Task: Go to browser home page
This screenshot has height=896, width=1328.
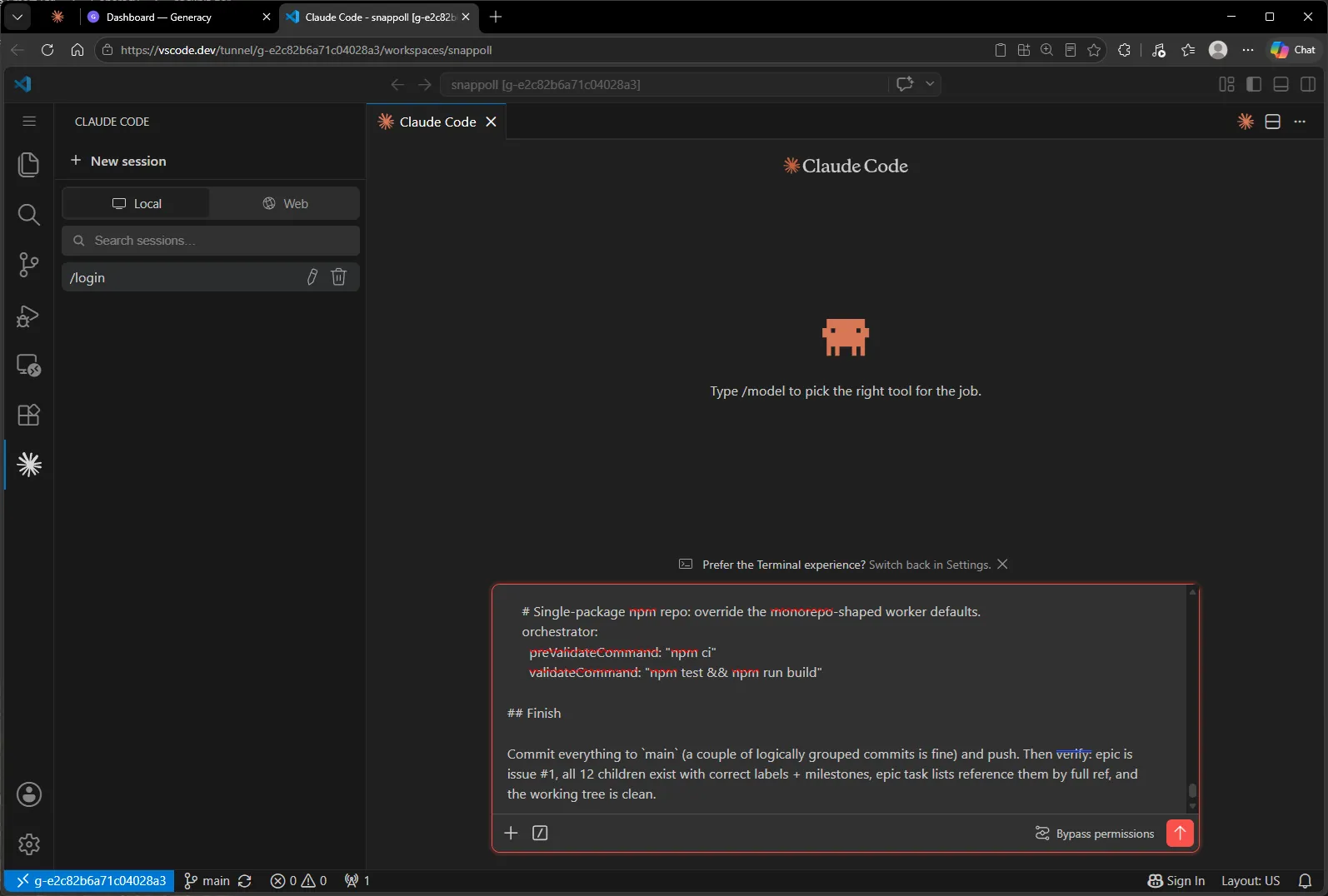Action: click(77, 50)
